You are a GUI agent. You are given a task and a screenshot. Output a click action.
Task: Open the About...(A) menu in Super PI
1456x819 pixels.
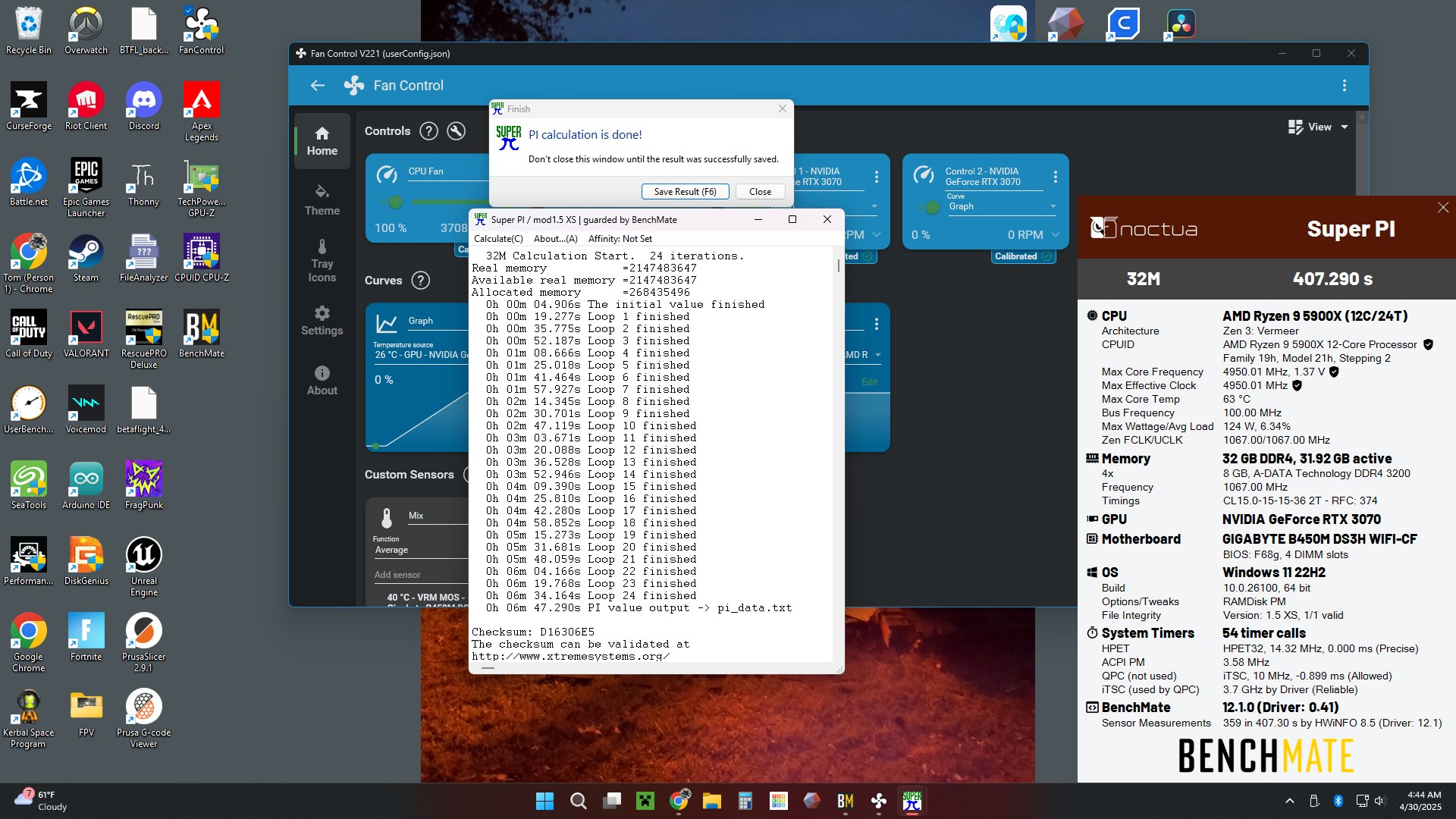coord(555,239)
